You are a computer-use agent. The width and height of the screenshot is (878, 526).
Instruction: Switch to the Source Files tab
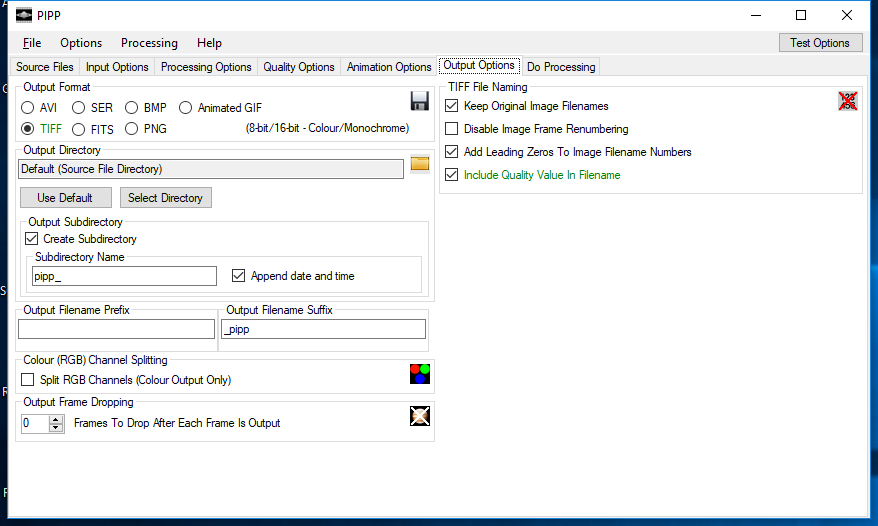click(x=45, y=67)
